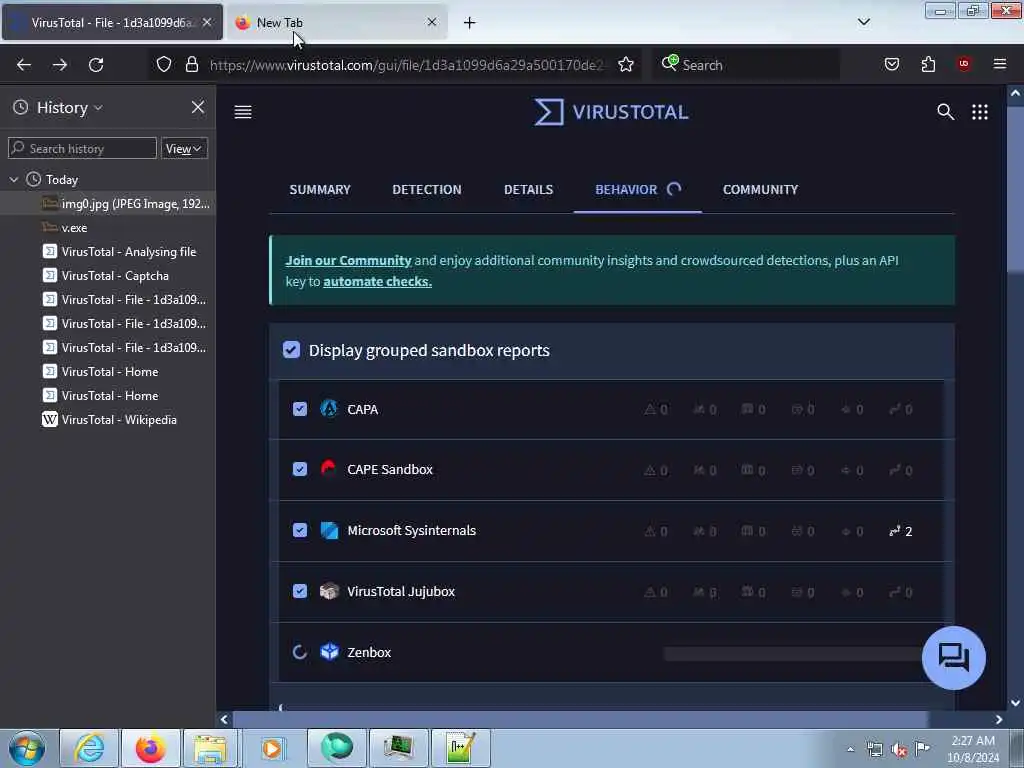Viewport: 1024px width, 768px height.
Task: Open VirusTotal - Wikipedia history entry
Action: 108,419
